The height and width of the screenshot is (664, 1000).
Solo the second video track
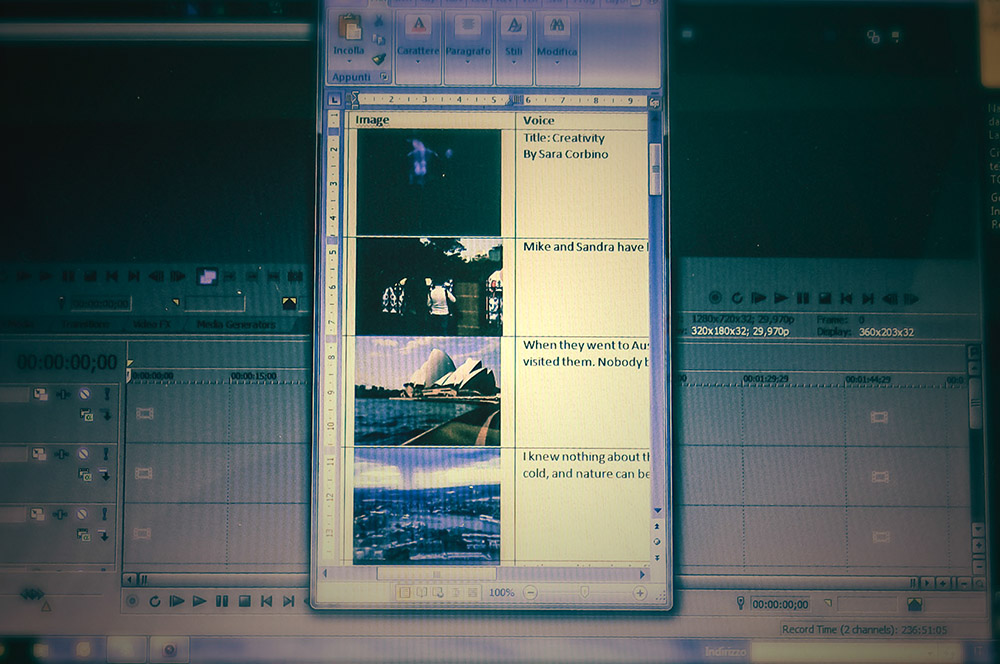click(x=106, y=454)
